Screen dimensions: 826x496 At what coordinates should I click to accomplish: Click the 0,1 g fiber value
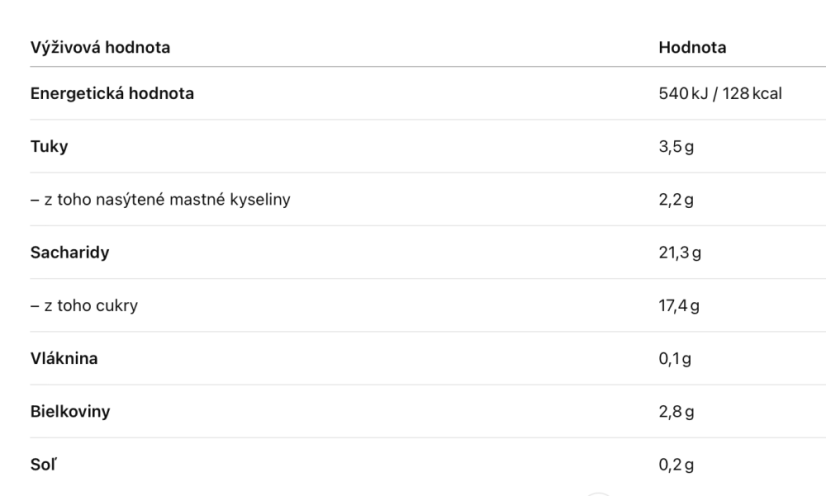tap(675, 359)
